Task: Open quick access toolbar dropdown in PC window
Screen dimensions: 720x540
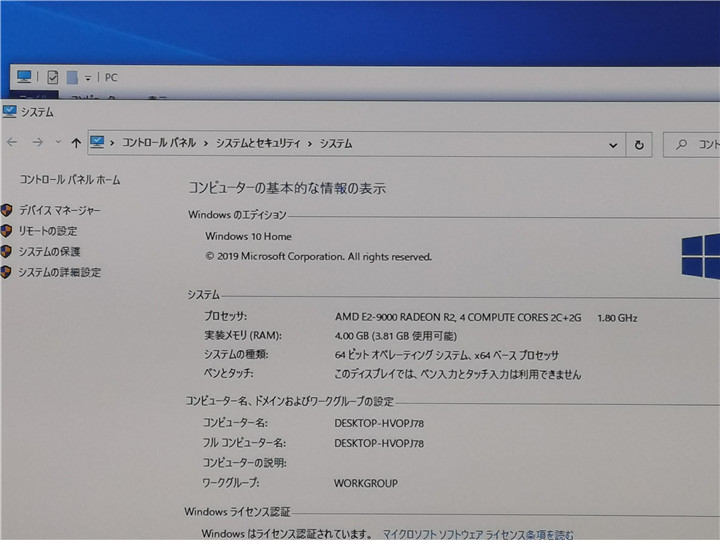Action: (88, 79)
